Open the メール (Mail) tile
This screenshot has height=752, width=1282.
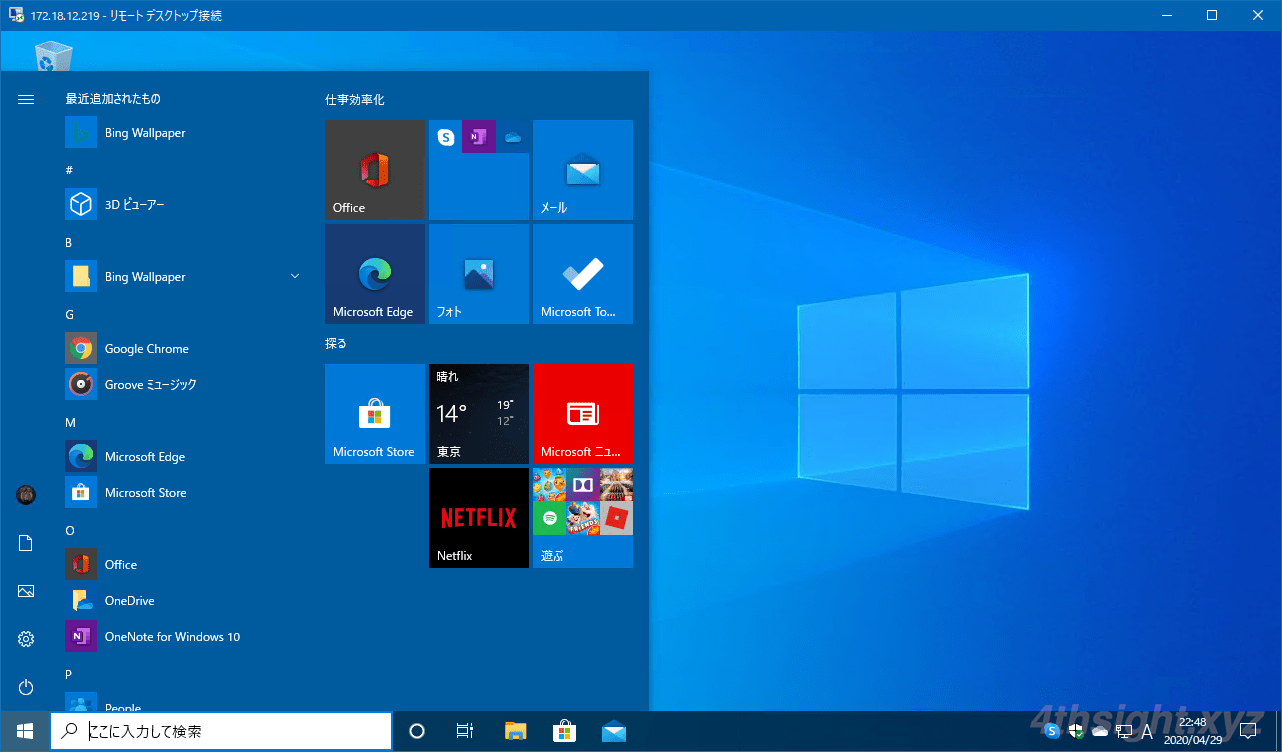(583, 170)
